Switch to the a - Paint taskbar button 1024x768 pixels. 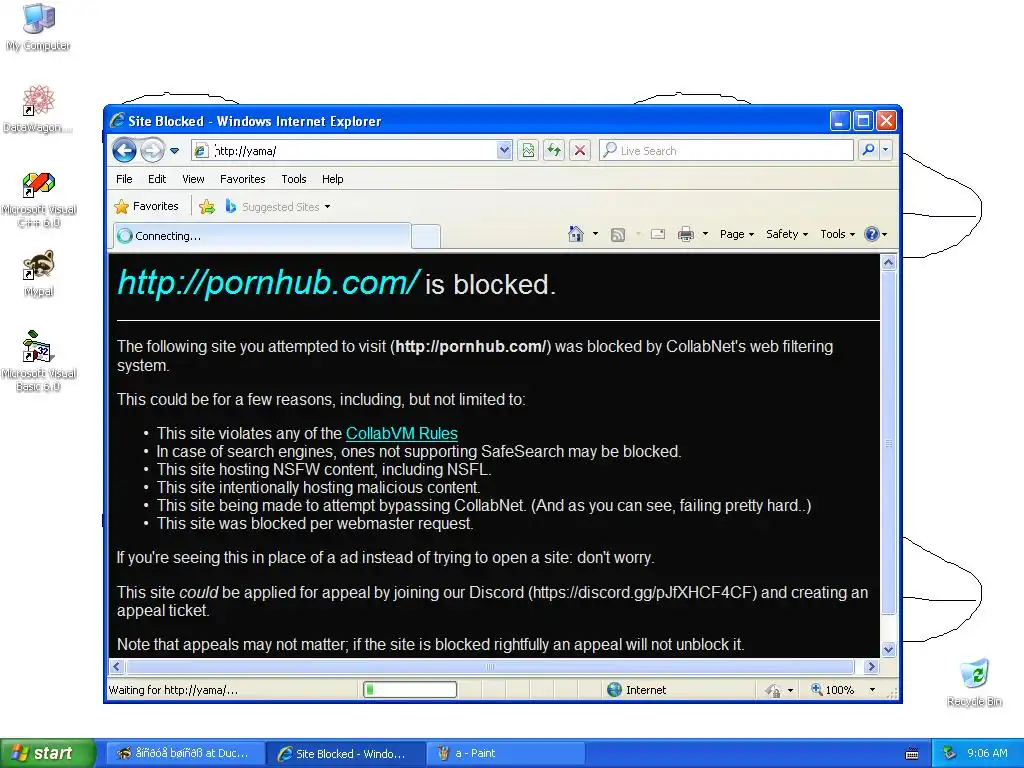505,753
